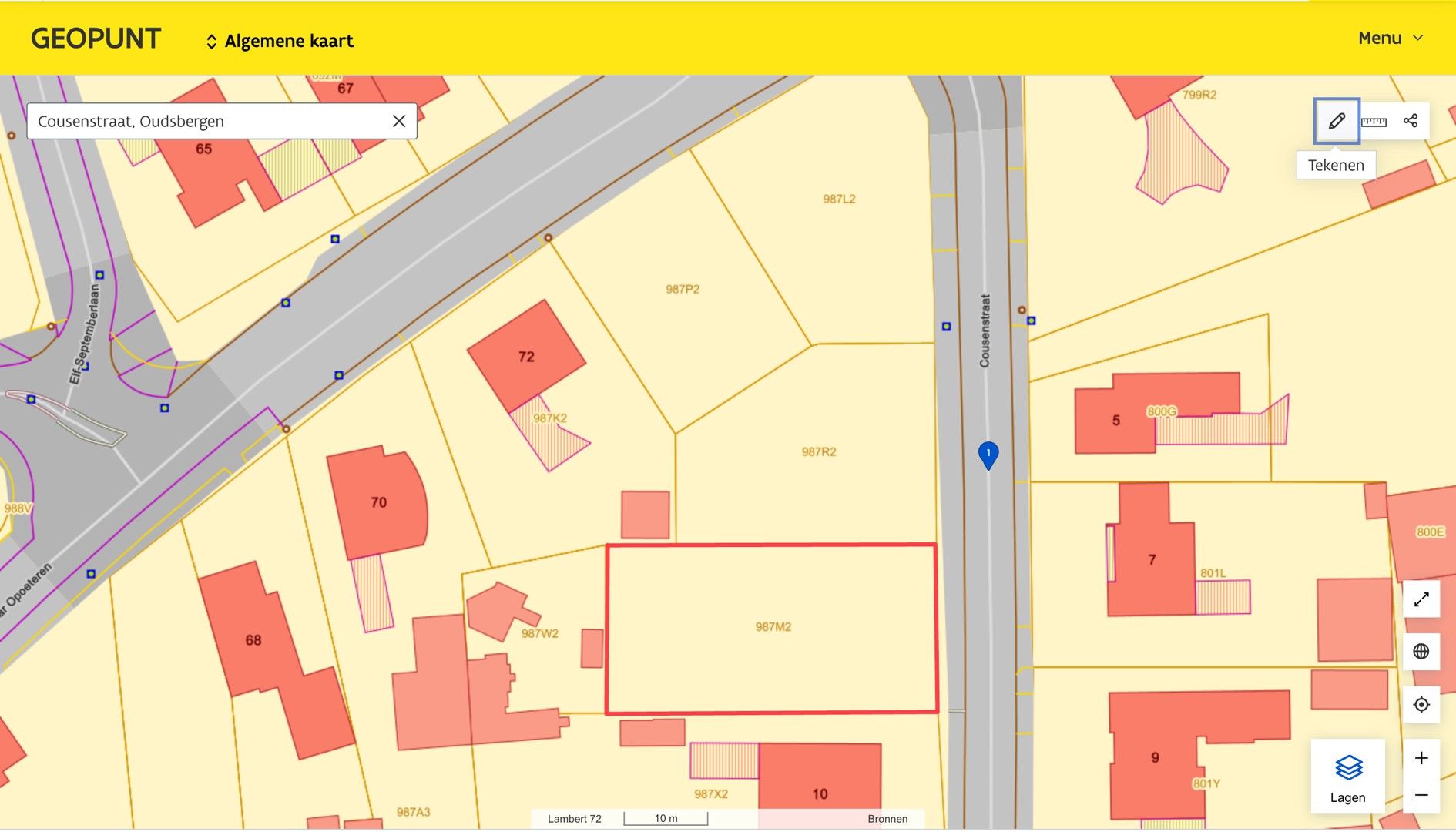Select the Tekenen pencil drawing tool
1456x832 pixels.
click(1337, 121)
